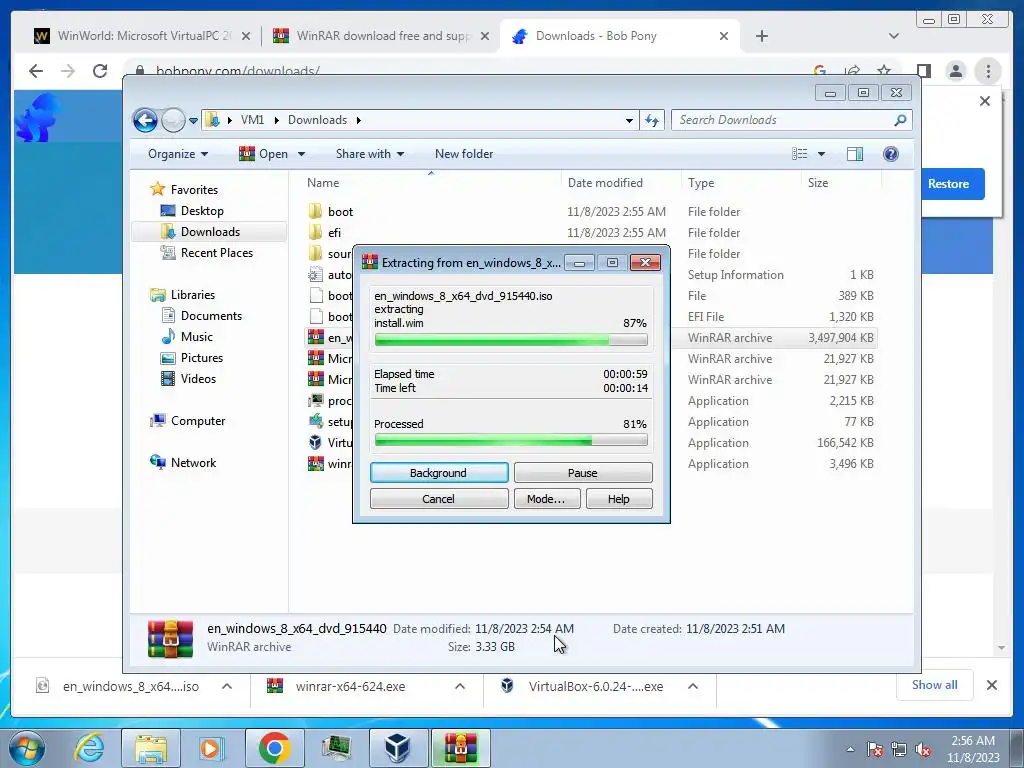Screen dimensions: 1024x768
Task: Click the 3,497,904 KB size cell
Action: click(x=840, y=338)
